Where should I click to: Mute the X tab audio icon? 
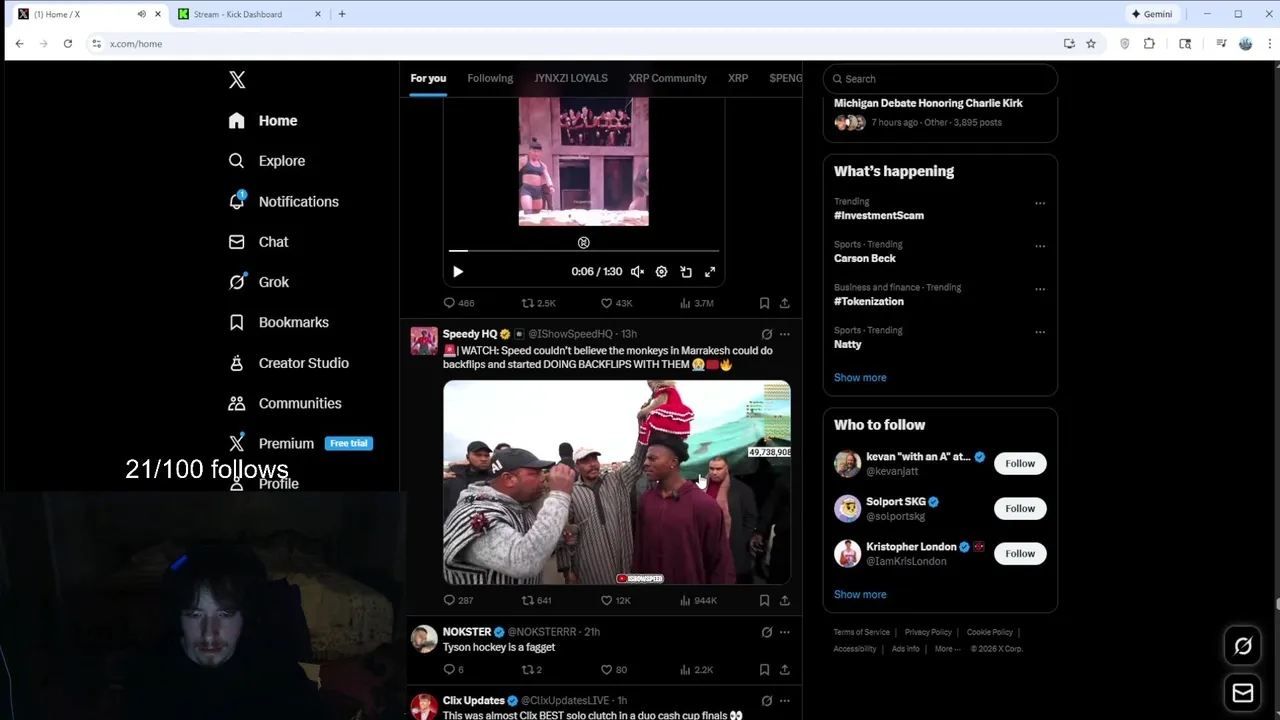[141, 14]
